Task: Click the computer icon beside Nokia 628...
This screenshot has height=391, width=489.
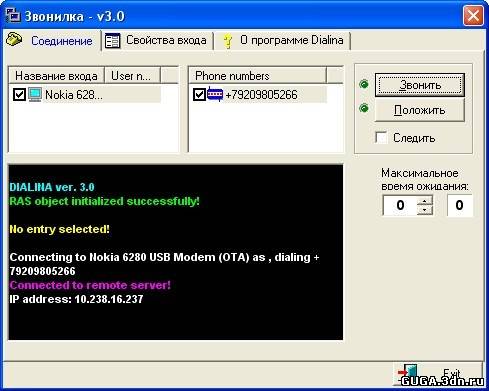Action: point(35,95)
